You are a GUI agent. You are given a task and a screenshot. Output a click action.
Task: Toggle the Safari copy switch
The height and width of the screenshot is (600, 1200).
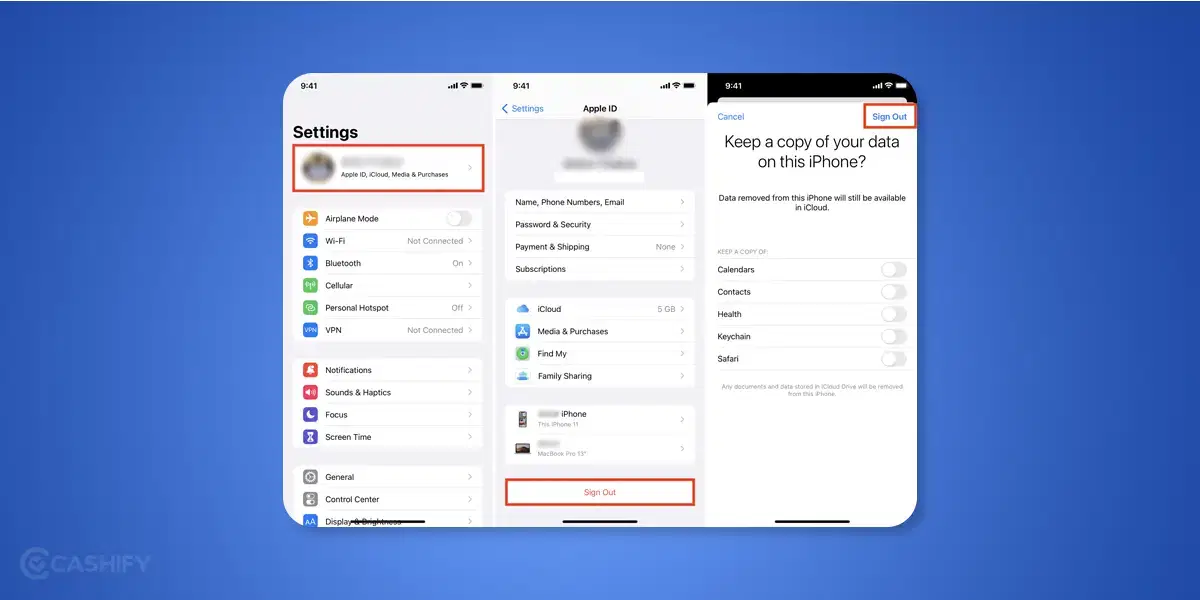point(894,359)
